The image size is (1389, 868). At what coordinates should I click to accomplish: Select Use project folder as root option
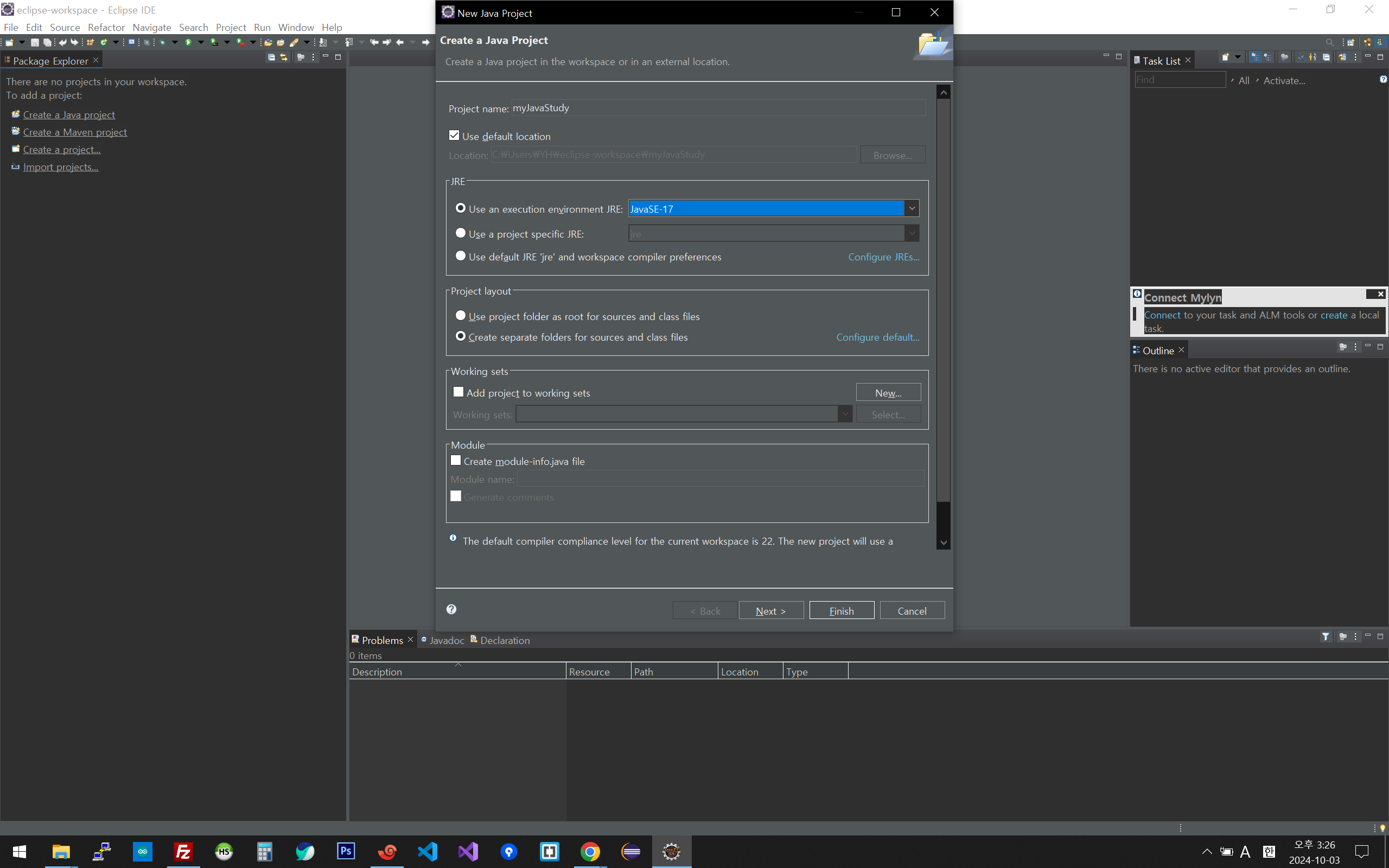tap(460, 316)
